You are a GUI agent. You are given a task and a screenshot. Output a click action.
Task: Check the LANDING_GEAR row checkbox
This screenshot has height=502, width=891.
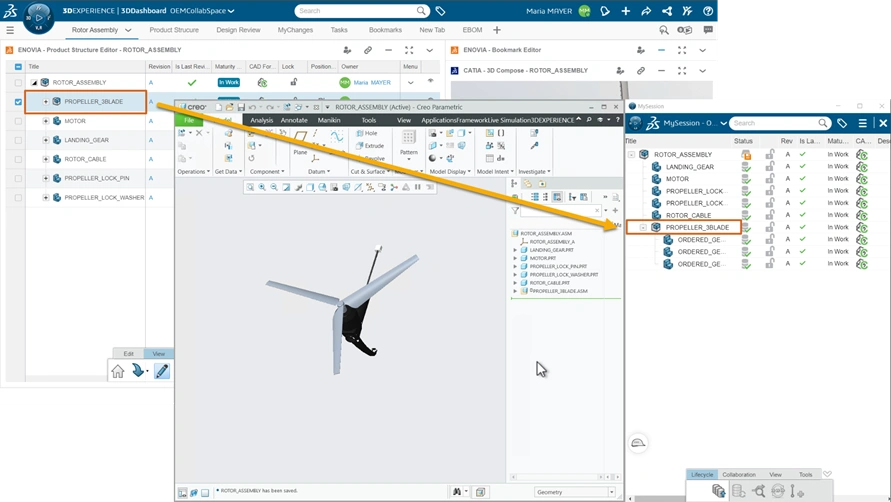[x=18, y=140]
